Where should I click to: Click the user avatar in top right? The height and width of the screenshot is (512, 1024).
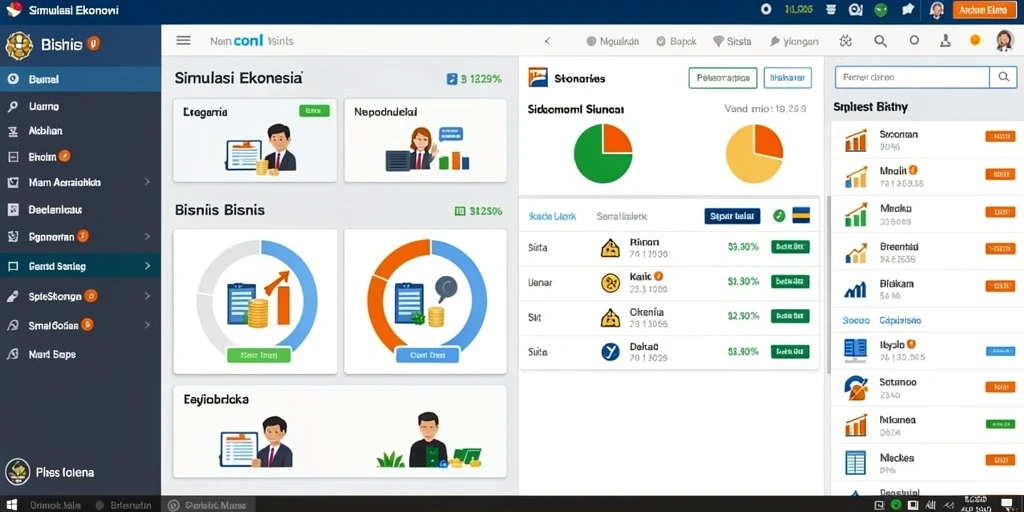click(1004, 40)
